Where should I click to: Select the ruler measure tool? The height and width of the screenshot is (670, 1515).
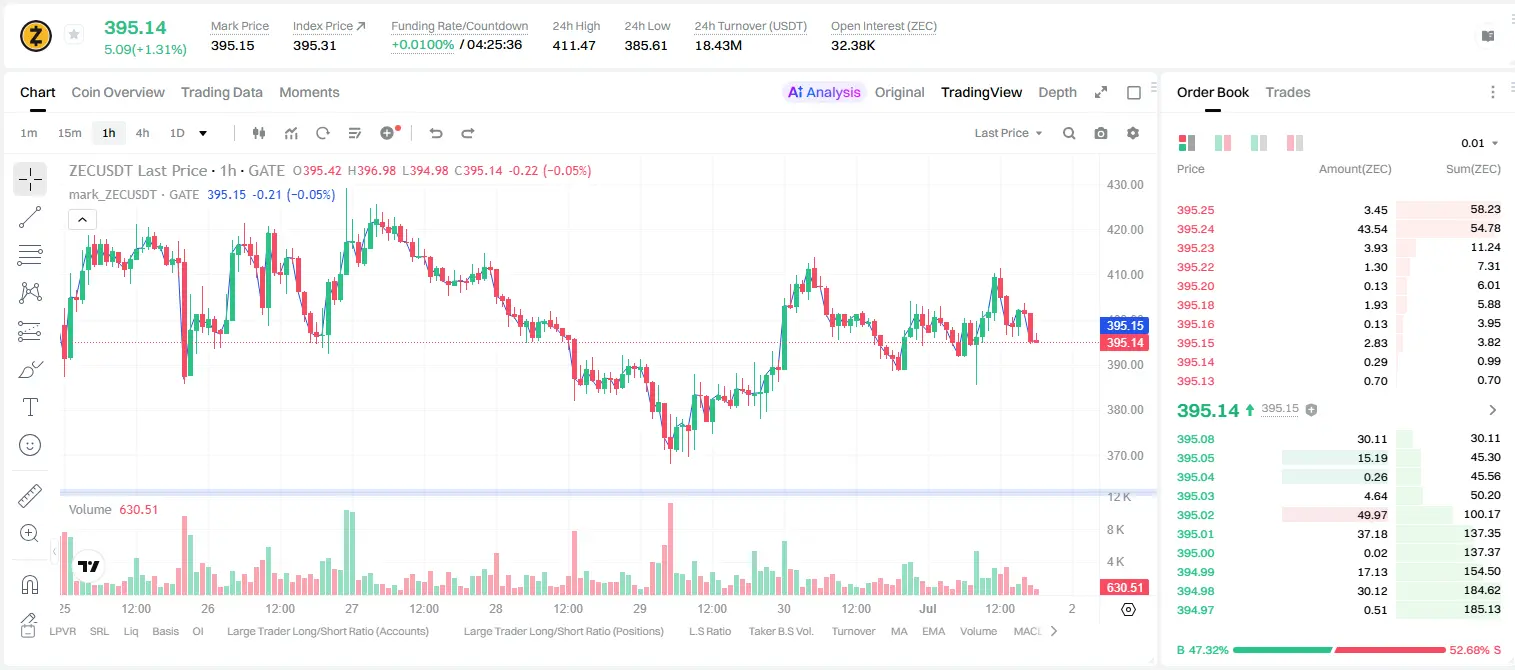(x=30, y=496)
